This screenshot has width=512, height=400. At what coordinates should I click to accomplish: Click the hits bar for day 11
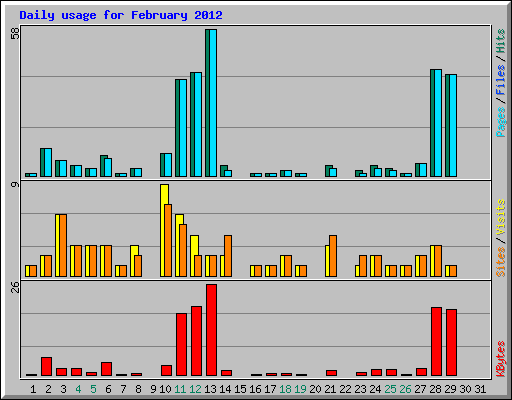coord(178,128)
